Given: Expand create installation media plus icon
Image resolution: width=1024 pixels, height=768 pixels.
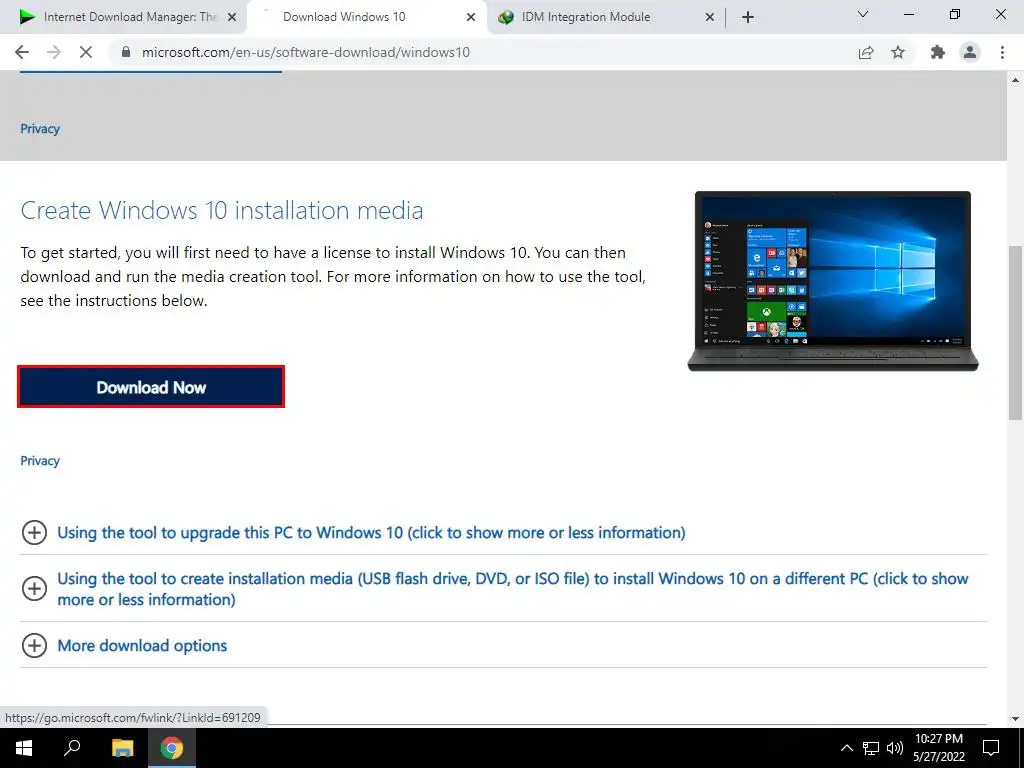Looking at the screenshot, I should (x=34, y=588).
